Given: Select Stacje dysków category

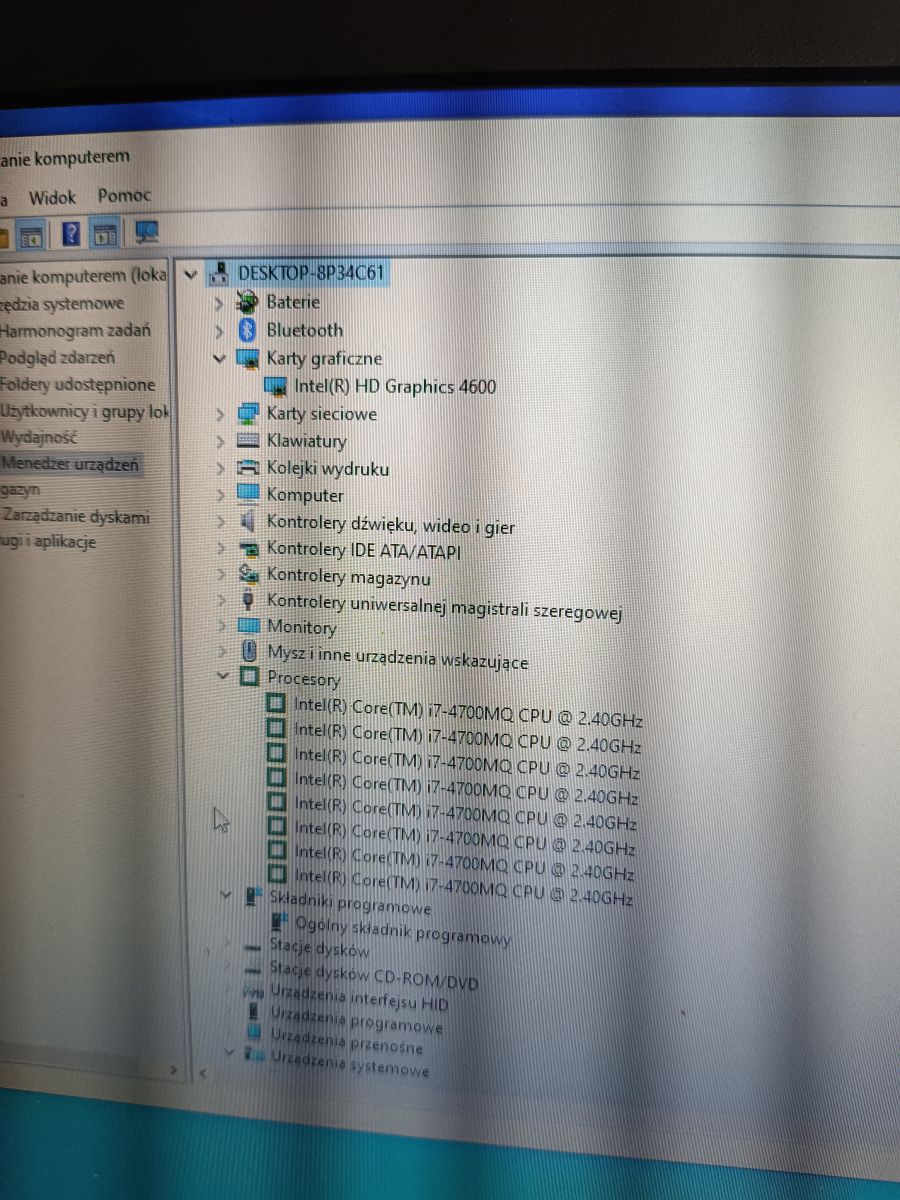Looking at the screenshot, I should pos(319,948).
